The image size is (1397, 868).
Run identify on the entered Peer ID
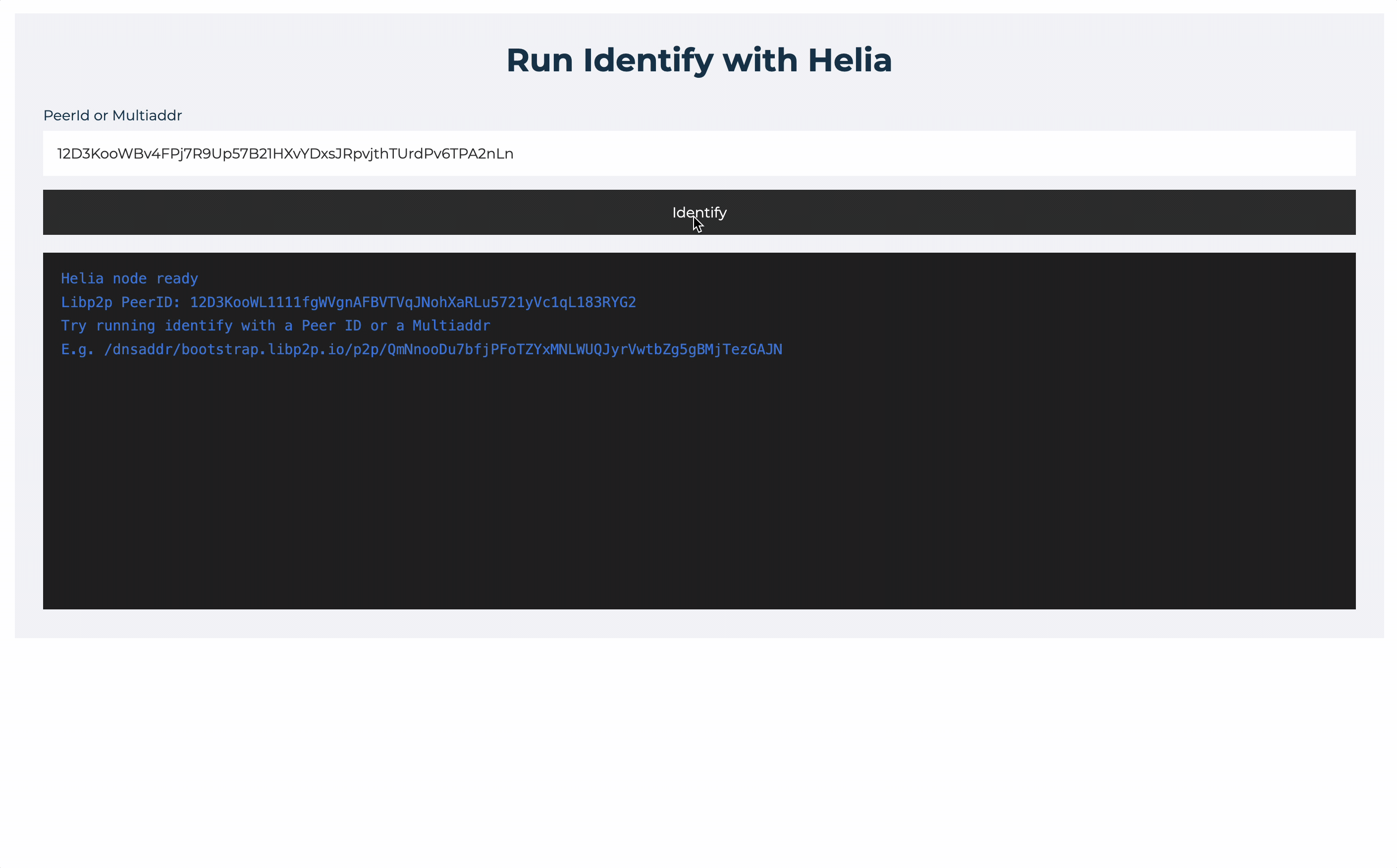pos(698,212)
